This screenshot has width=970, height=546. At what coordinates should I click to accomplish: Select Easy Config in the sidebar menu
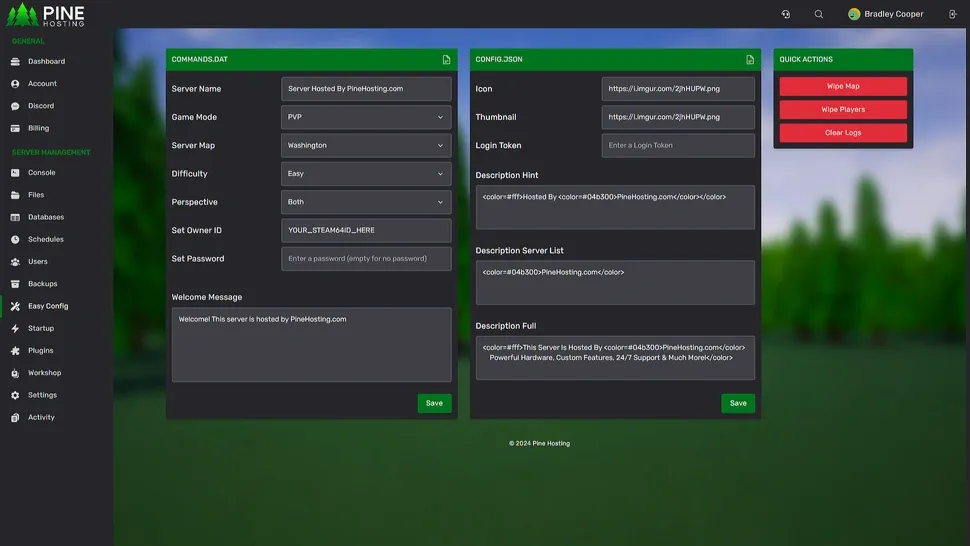(x=48, y=306)
